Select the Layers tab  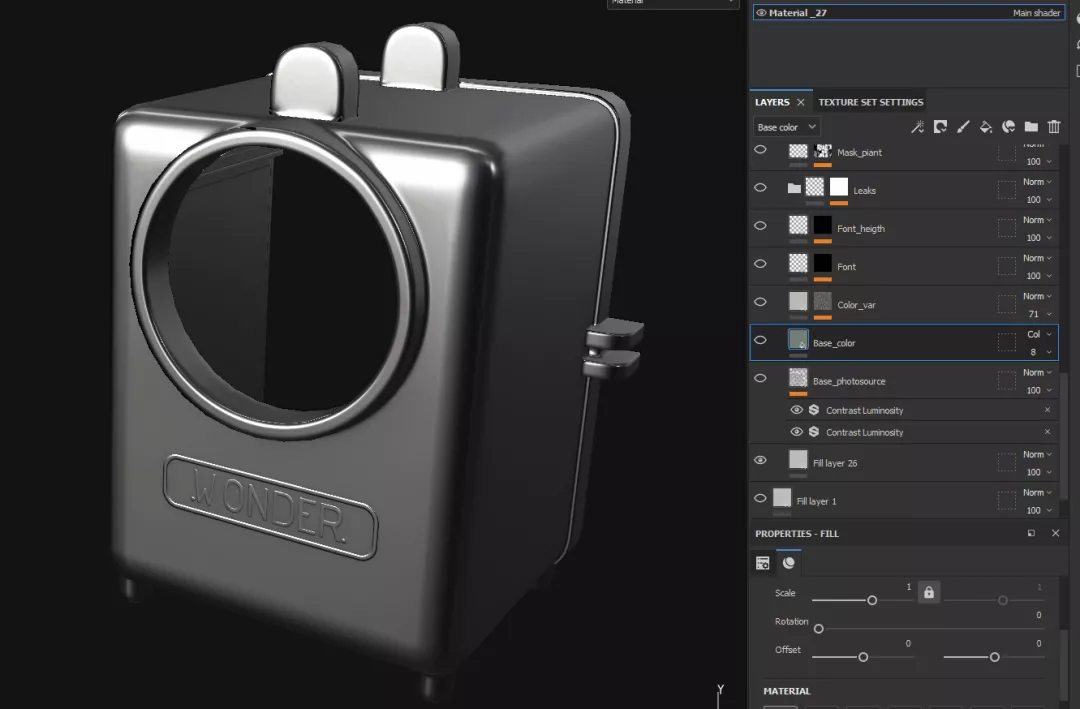tap(772, 102)
